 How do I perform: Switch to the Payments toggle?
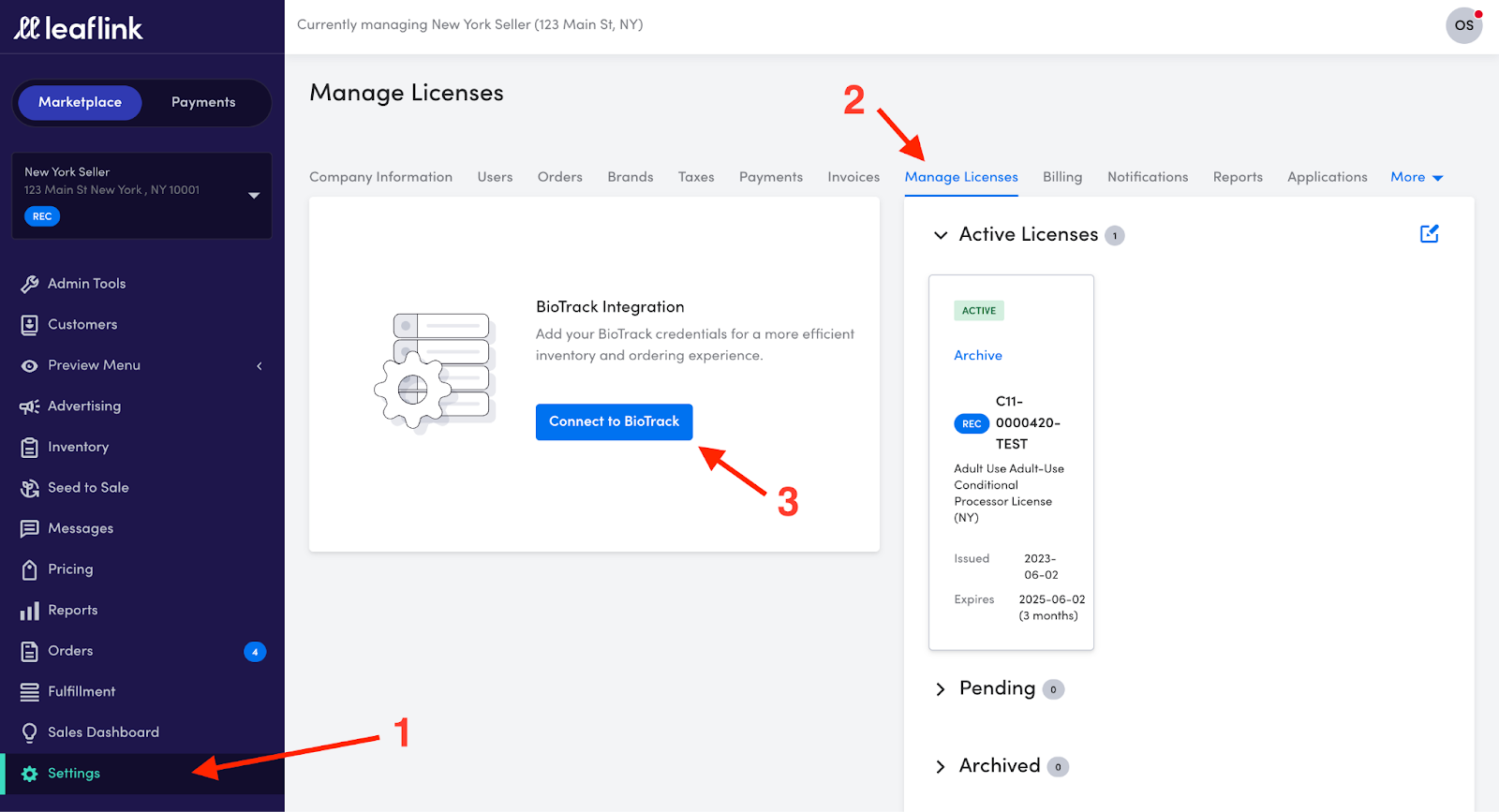[x=203, y=102]
